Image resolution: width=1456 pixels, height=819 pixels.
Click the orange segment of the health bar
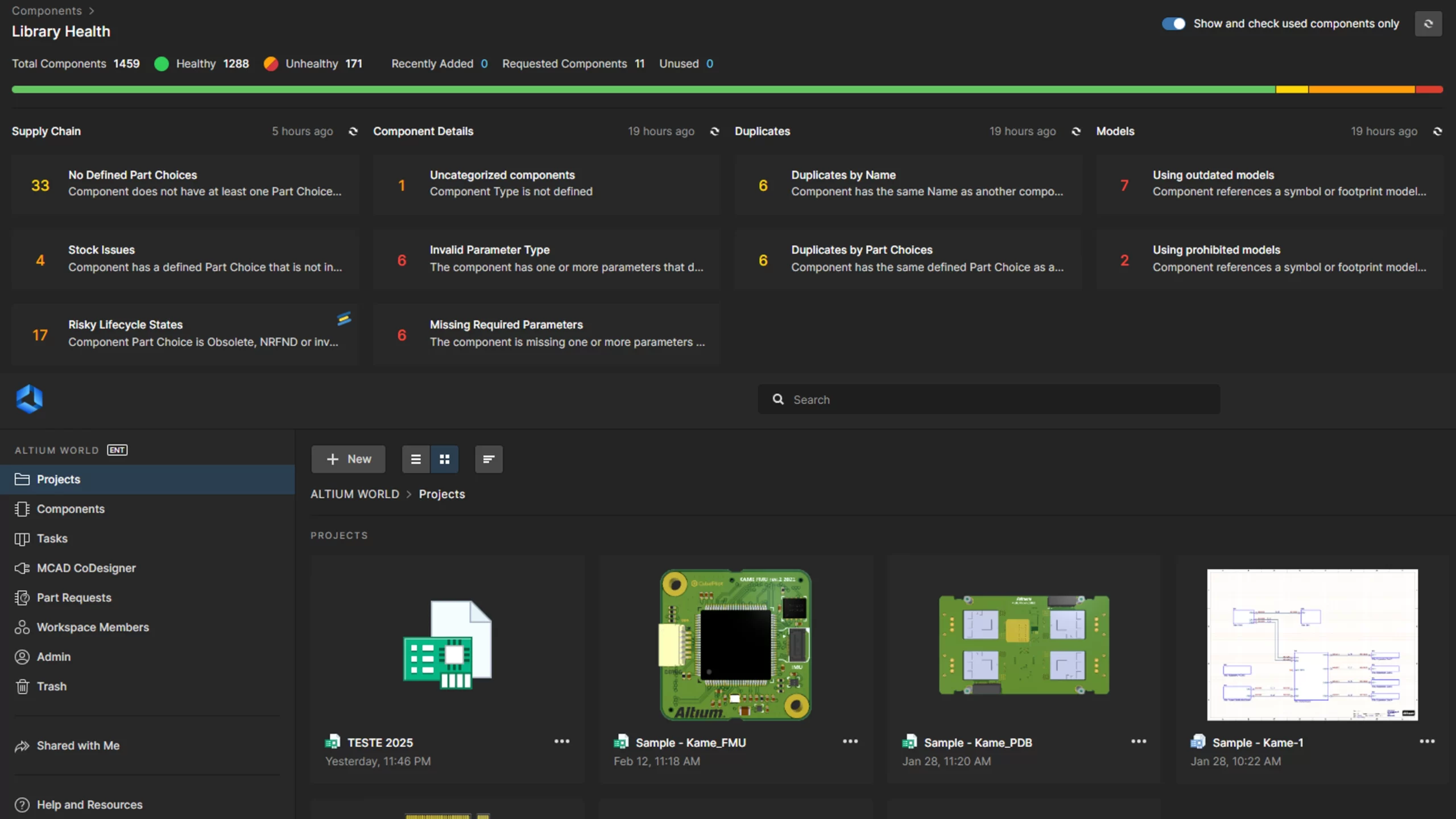(x=1362, y=89)
